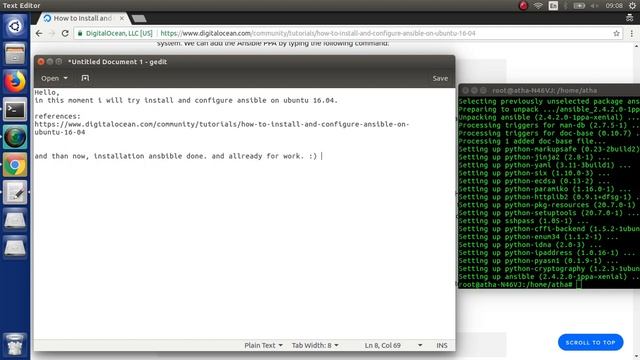
Task: Switch to Terminal from the launcher
Action: click(15, 109)
